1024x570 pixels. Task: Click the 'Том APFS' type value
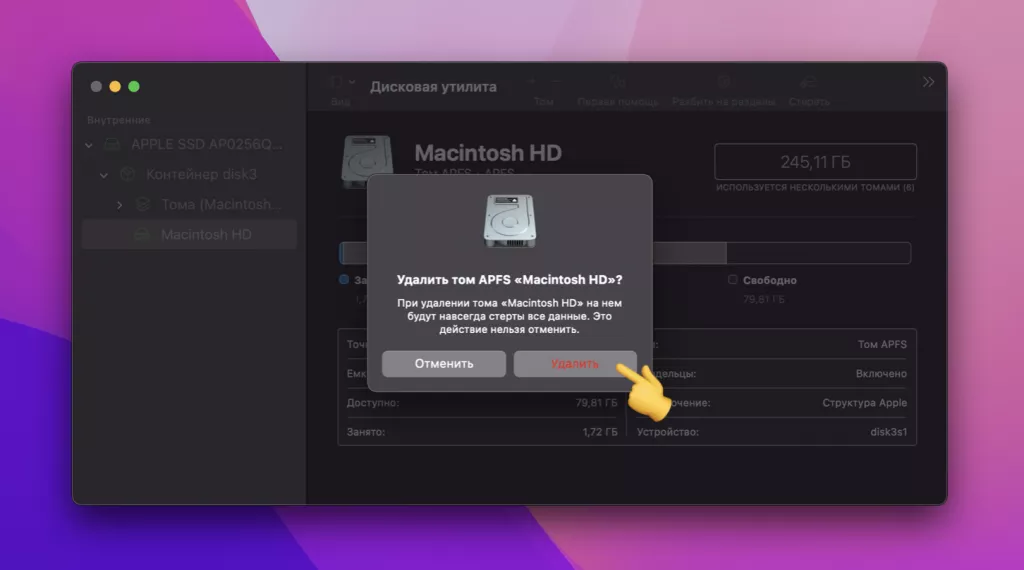[882, 344]
